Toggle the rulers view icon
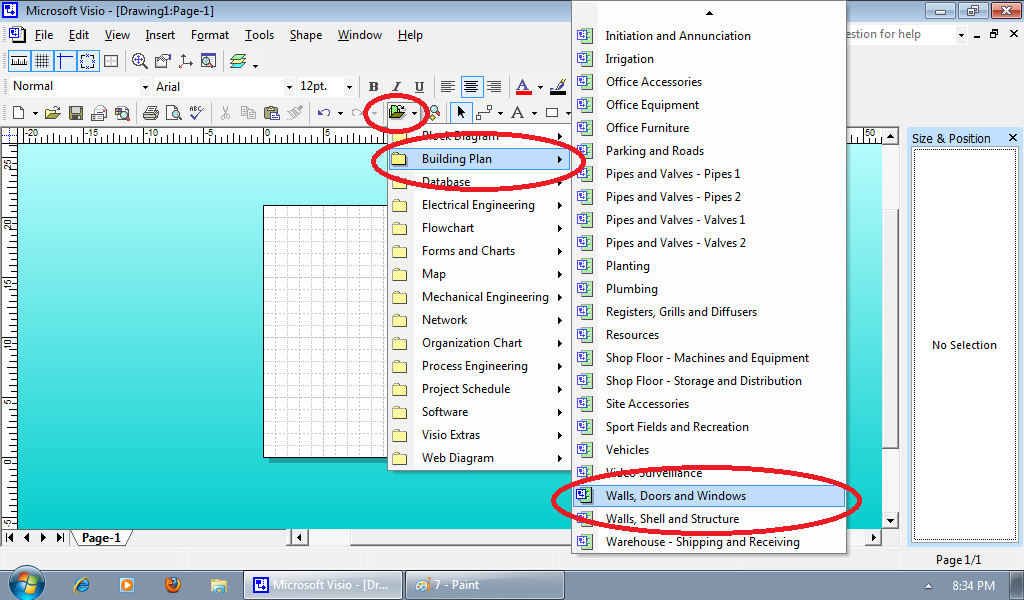 [19, 61]
